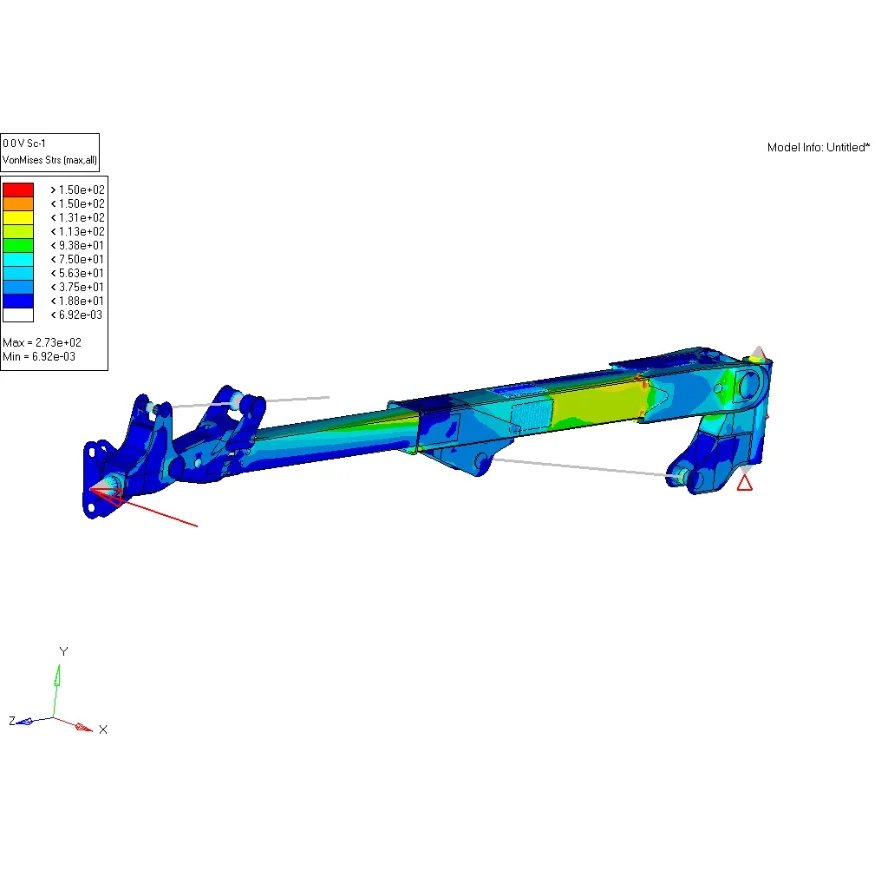Image resolution: width=875 pixels, height=875 pixels.
Task: Select the VonMises Strs legend title
Action: tap(49, 159)
